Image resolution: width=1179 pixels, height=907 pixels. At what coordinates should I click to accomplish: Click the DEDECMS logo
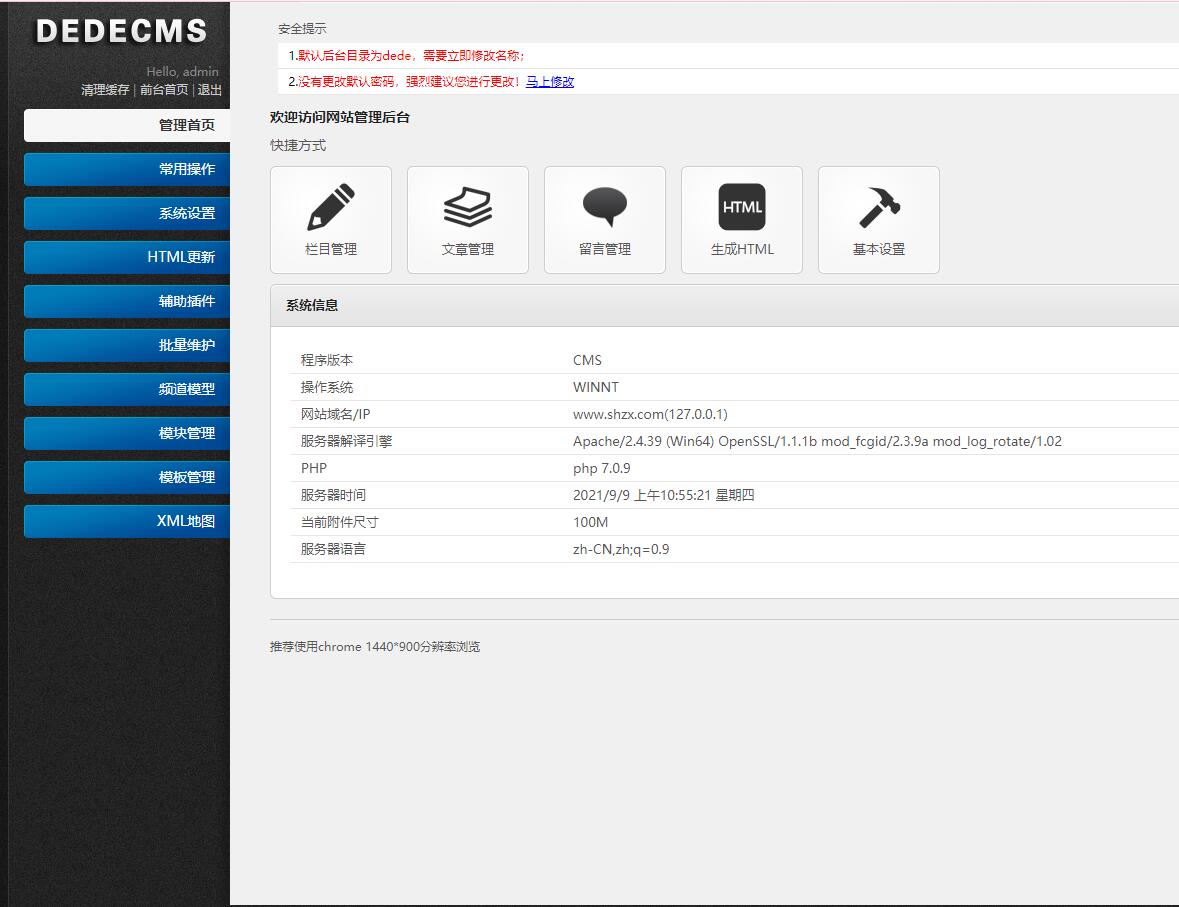[121, 31]
